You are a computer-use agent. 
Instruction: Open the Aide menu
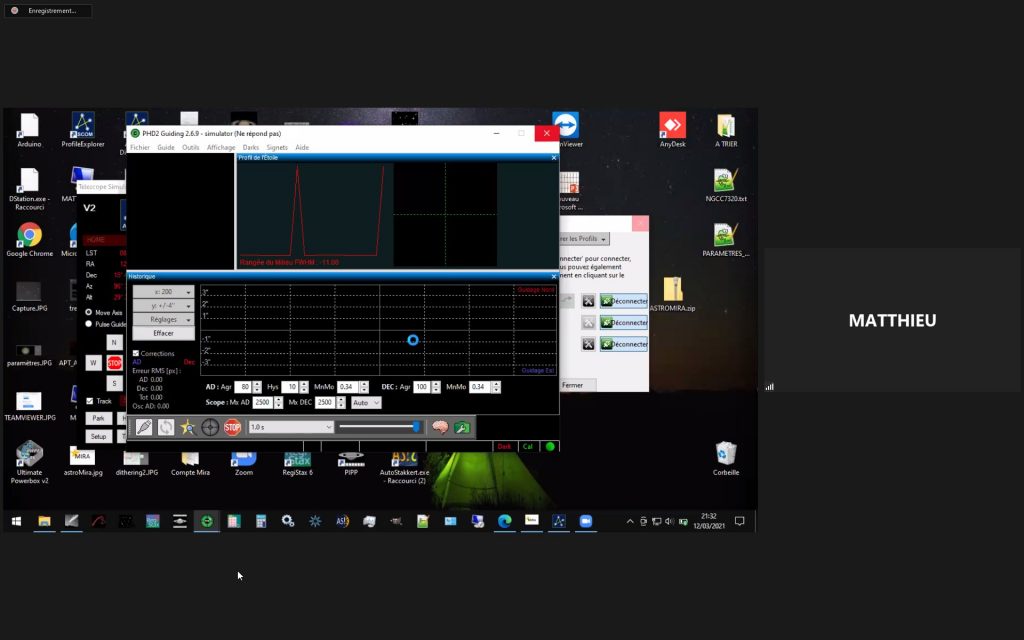coord(302,148)
